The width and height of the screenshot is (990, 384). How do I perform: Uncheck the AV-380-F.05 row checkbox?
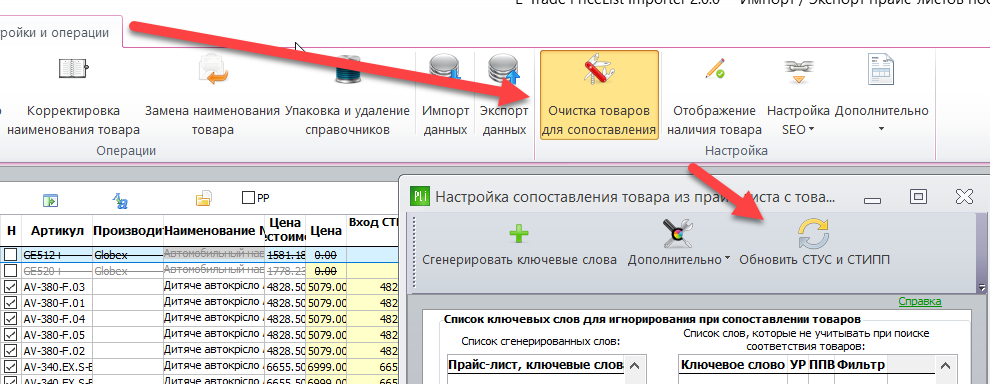coord(11,335)
